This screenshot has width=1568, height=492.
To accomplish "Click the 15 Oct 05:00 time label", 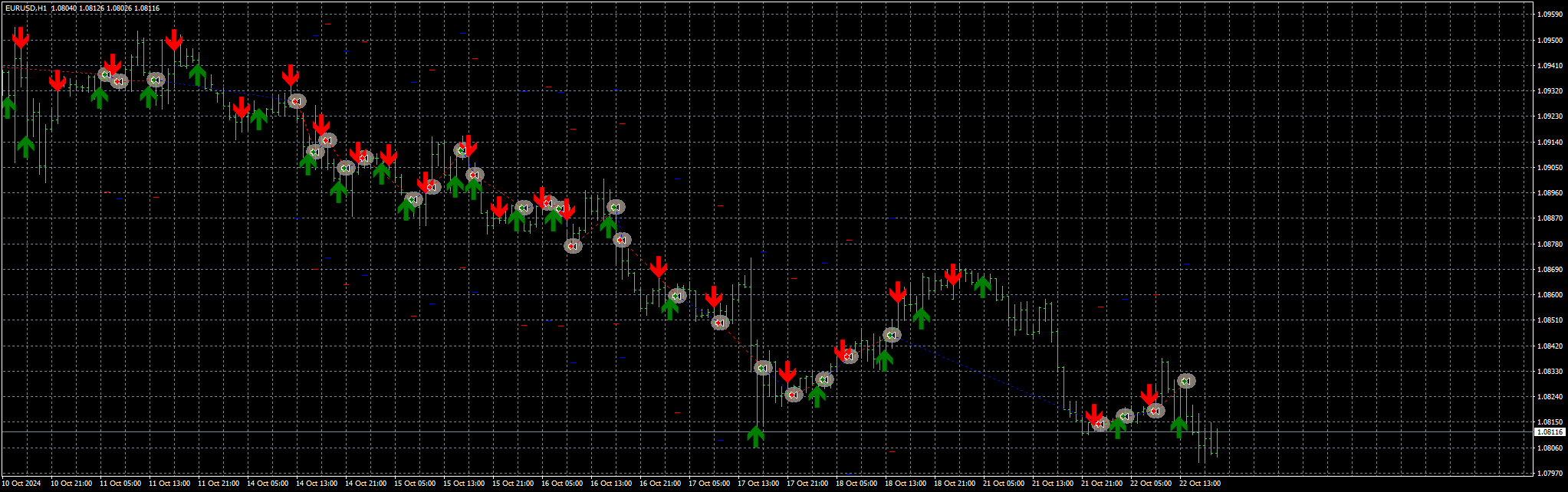I will 415,484.
